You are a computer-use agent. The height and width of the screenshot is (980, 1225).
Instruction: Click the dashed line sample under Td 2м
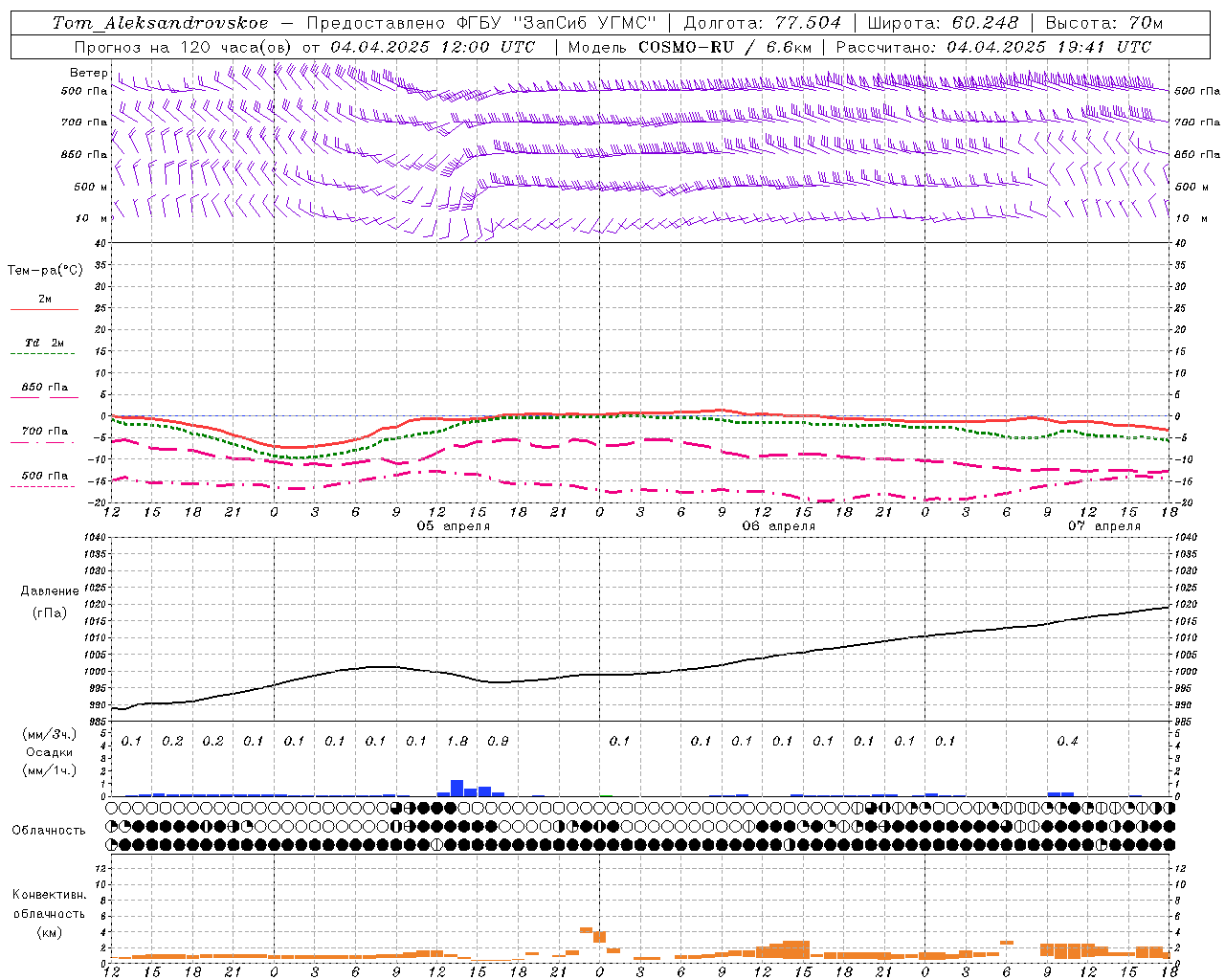coord(42,354)
